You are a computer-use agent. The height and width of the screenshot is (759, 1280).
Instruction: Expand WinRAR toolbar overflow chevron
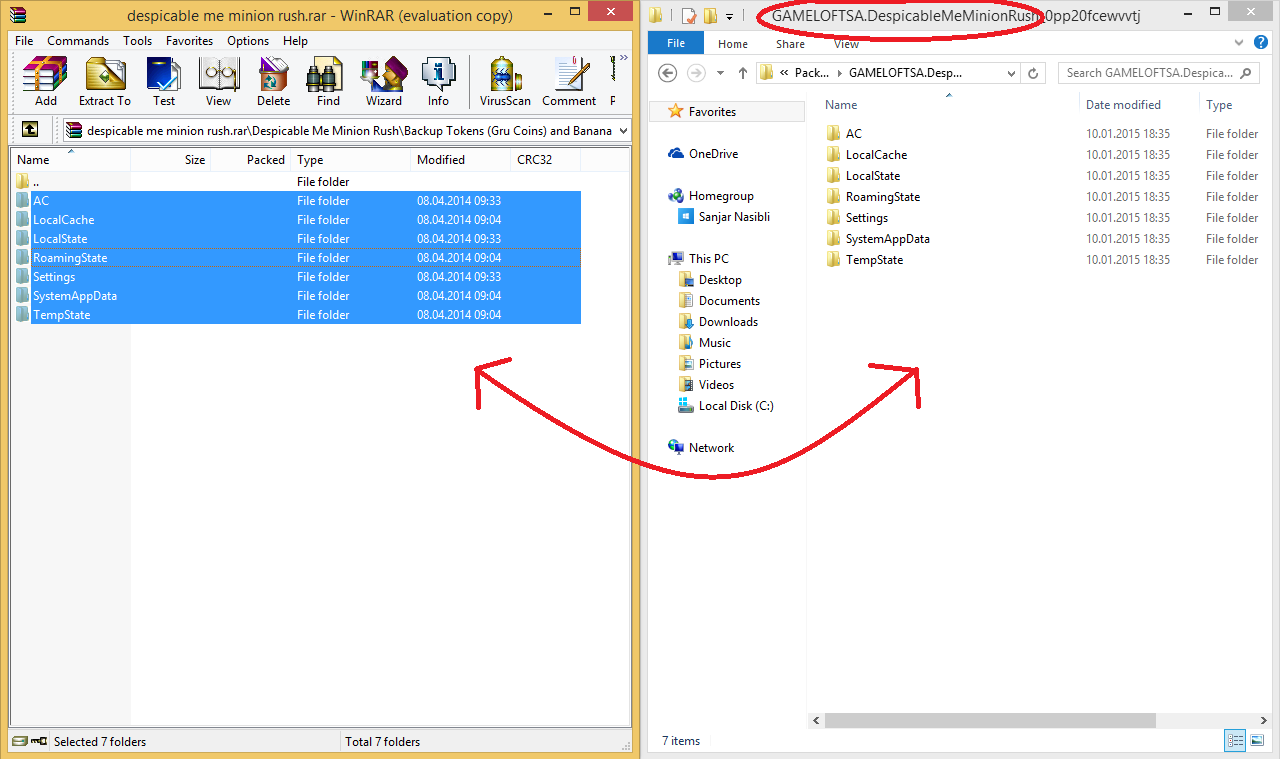[x=624, y=58]
